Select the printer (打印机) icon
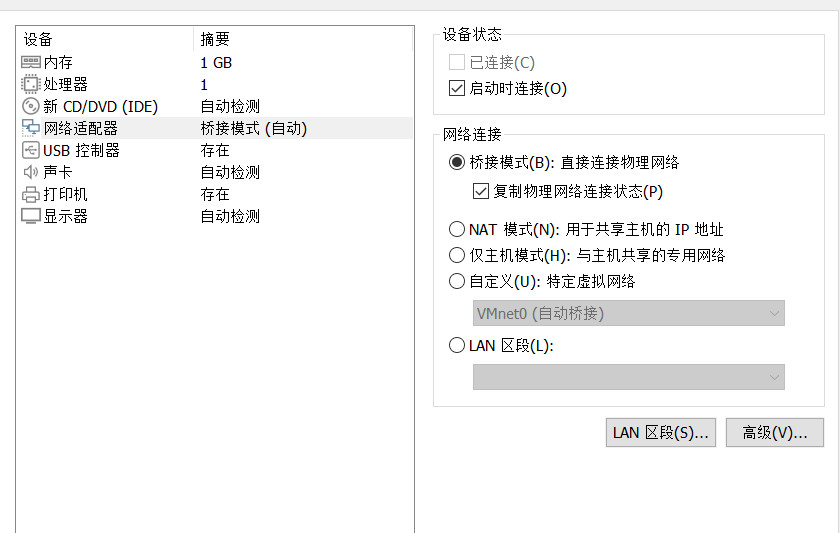 (x=31, y=194)
